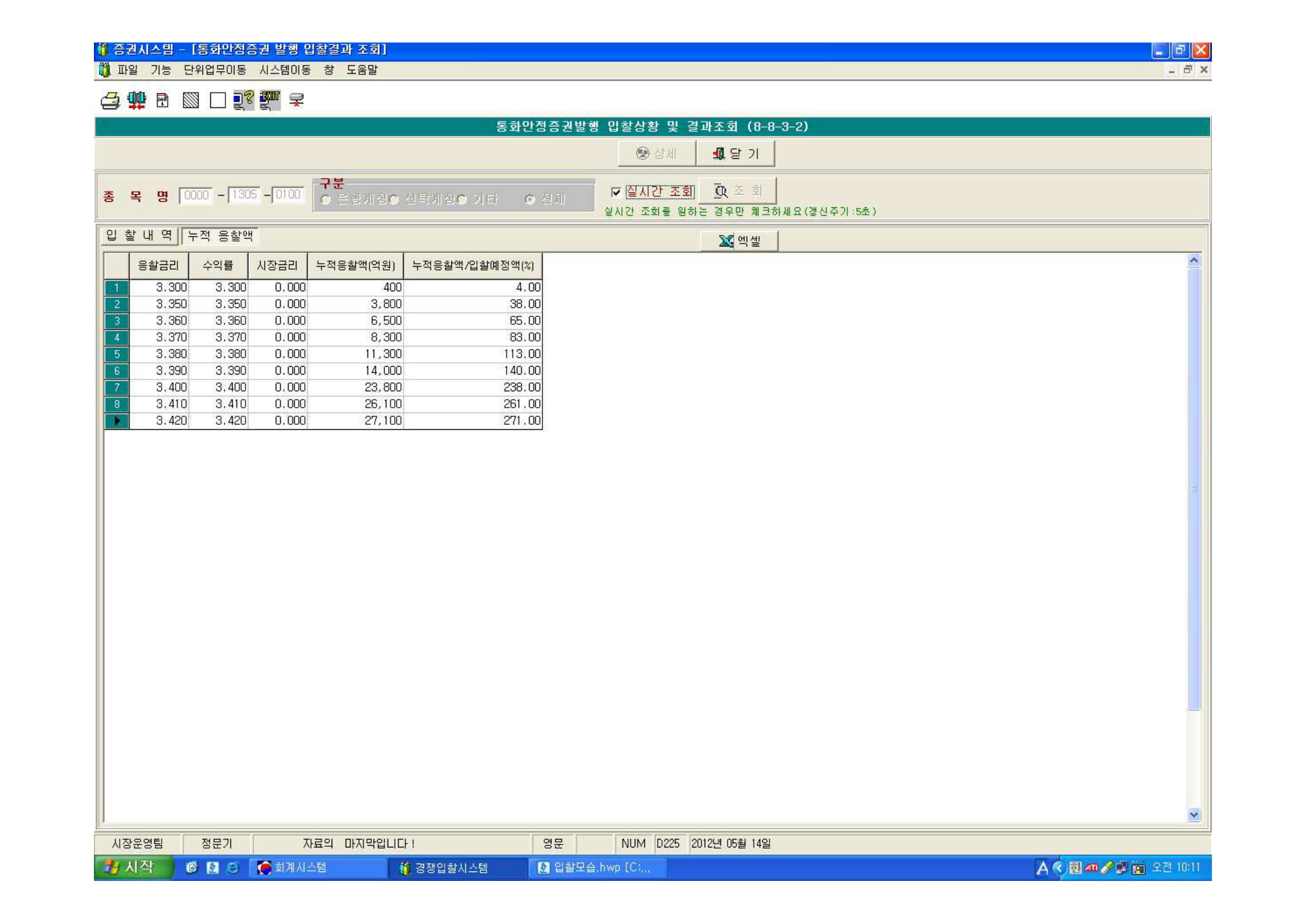Select the 은행계정 radio button
This screenshot has height=924, width=1307.
pos(326,200)
